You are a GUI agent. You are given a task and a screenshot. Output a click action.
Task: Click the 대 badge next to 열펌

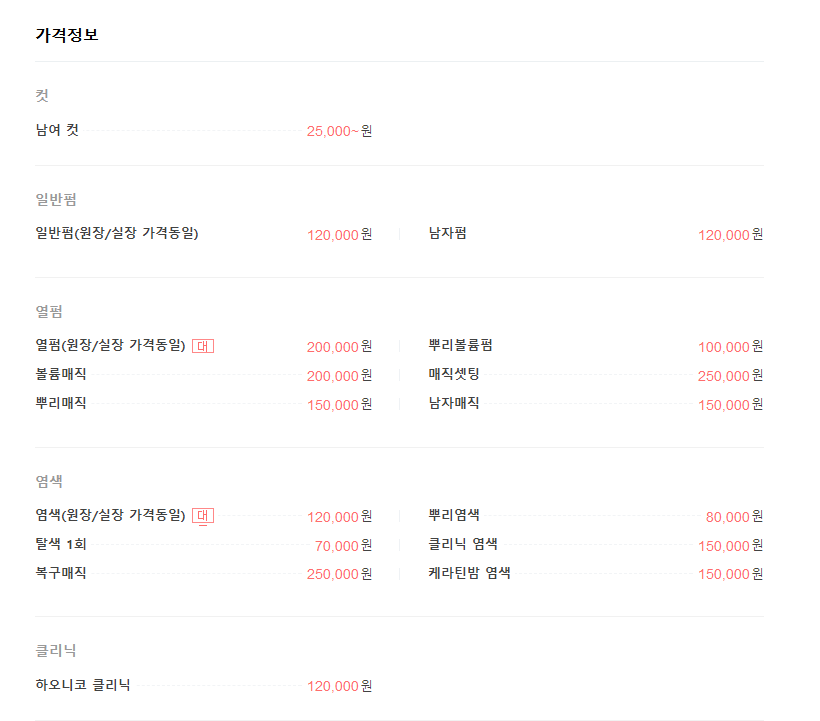pyautogui.click(x=202, y=346)
